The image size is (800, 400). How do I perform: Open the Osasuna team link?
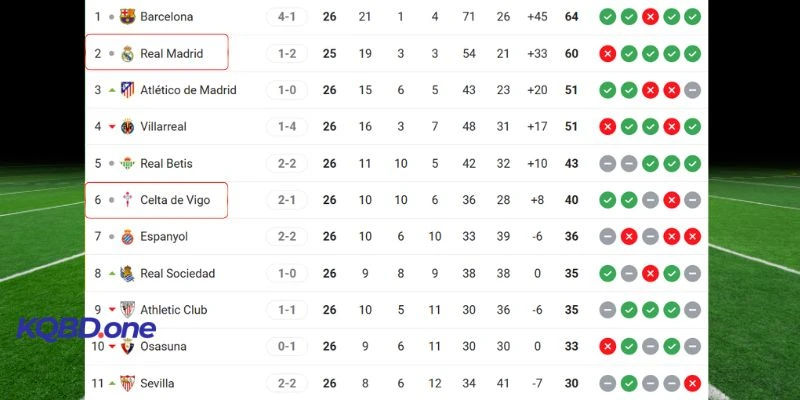164,347
